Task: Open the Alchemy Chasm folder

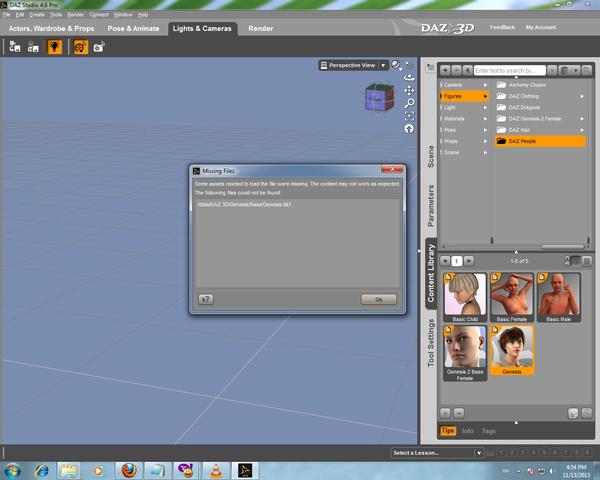Action: tap(540, 85)
